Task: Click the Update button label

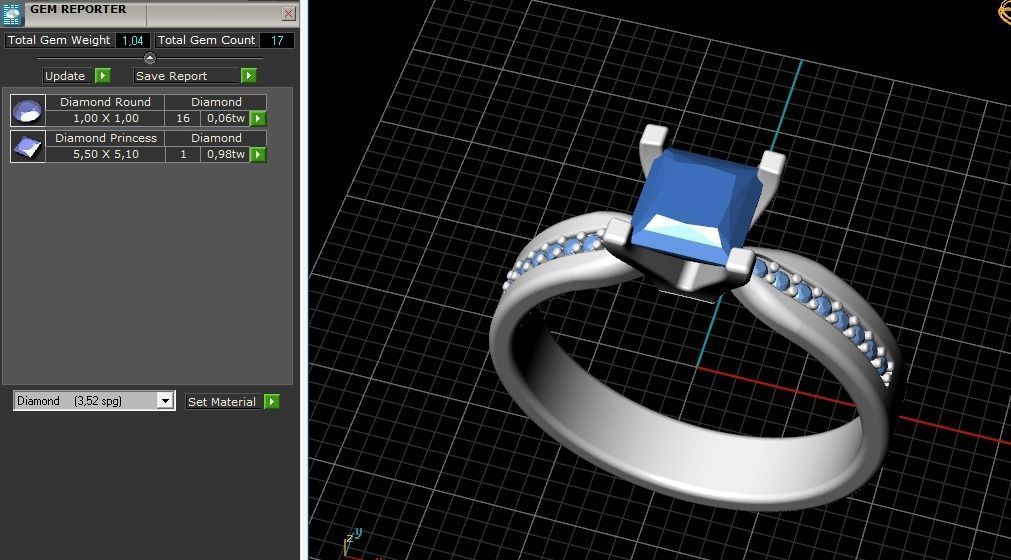Action: (x=65, y=76)
